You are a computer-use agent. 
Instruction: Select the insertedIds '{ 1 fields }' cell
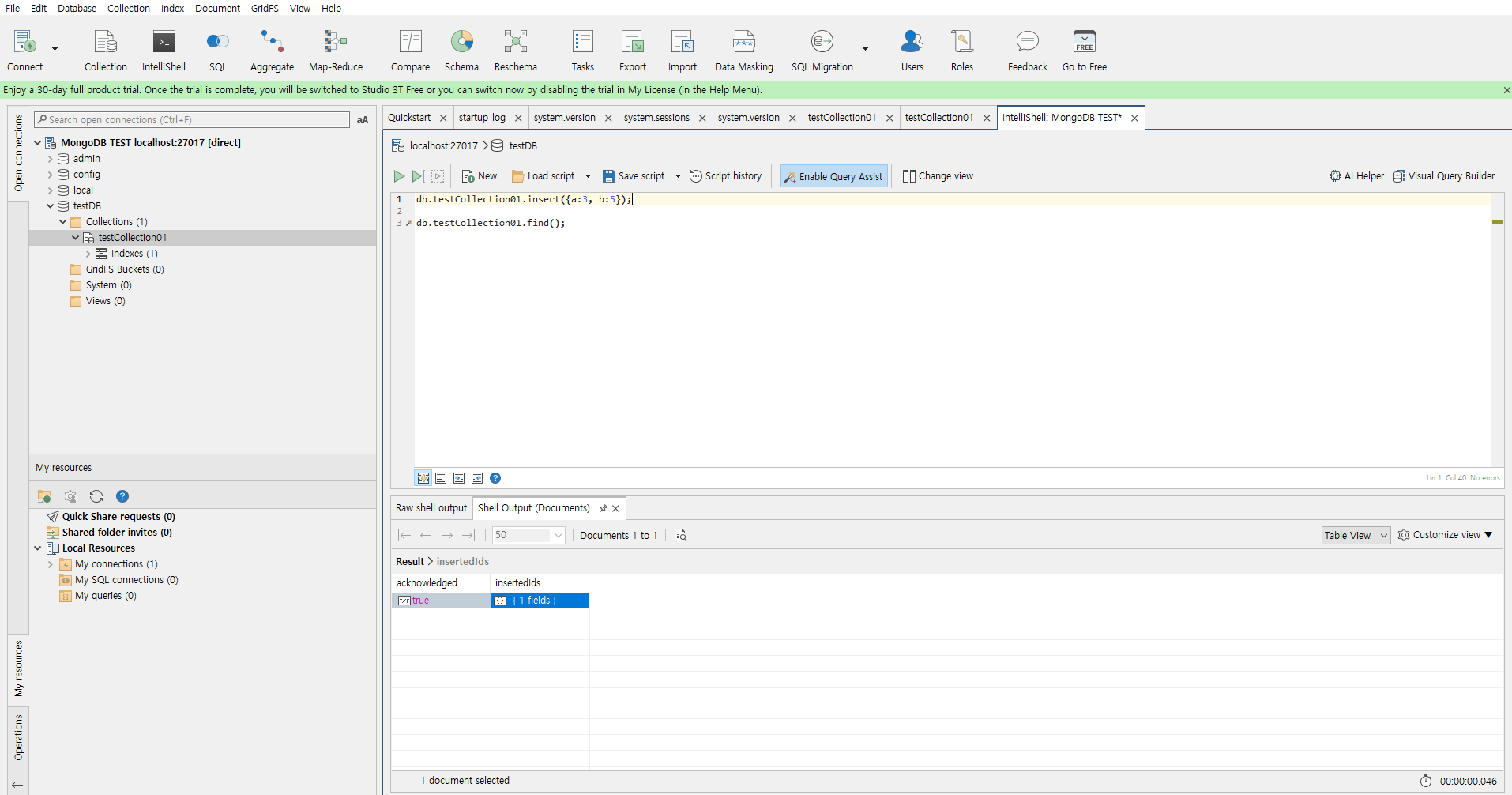540,601
